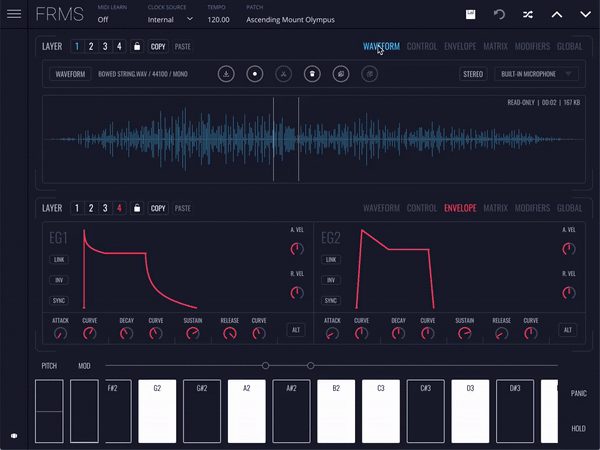Toggle the upper layer lock icon
Viewport: 600px width, 450px height.
136,46
